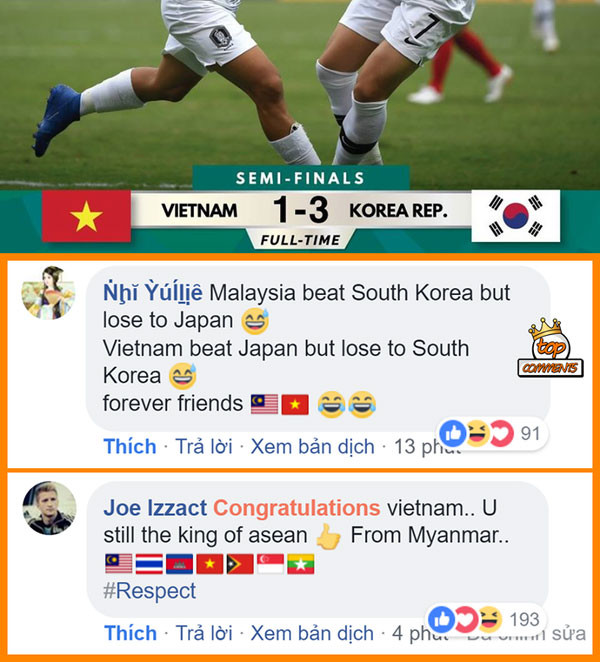Click Xem bản dịch on Joe Izzact's comment
Image resolution: width=600 pixels, height=662 pixels.
pos(312,633)
